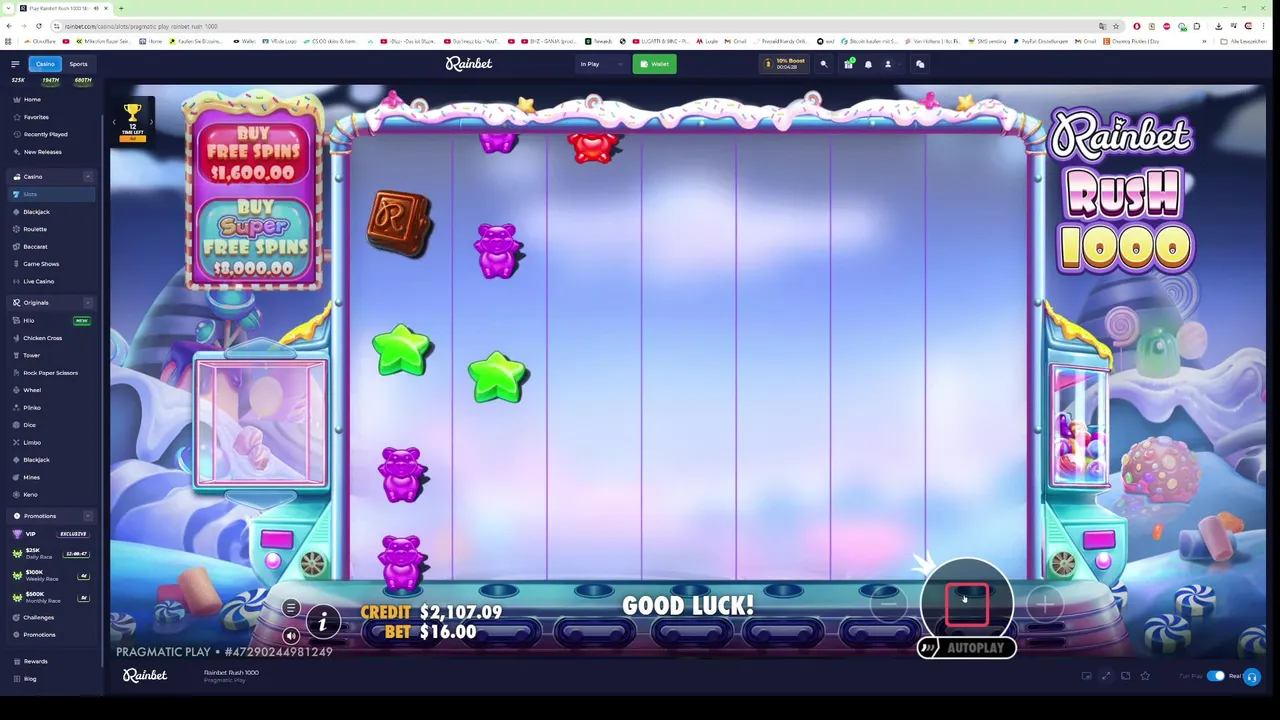This screenshot has height=720, width=1280.
Task: Open Recently Played list
Action: tap(46, 134)
